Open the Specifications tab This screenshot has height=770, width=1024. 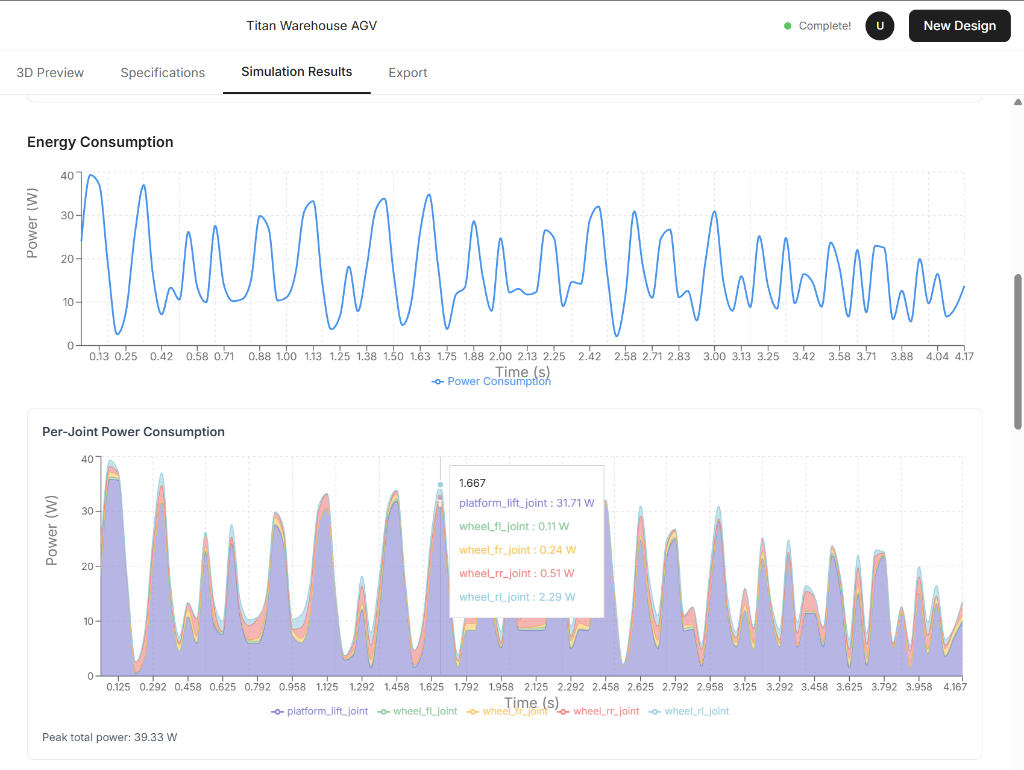(x=162, y=72)
